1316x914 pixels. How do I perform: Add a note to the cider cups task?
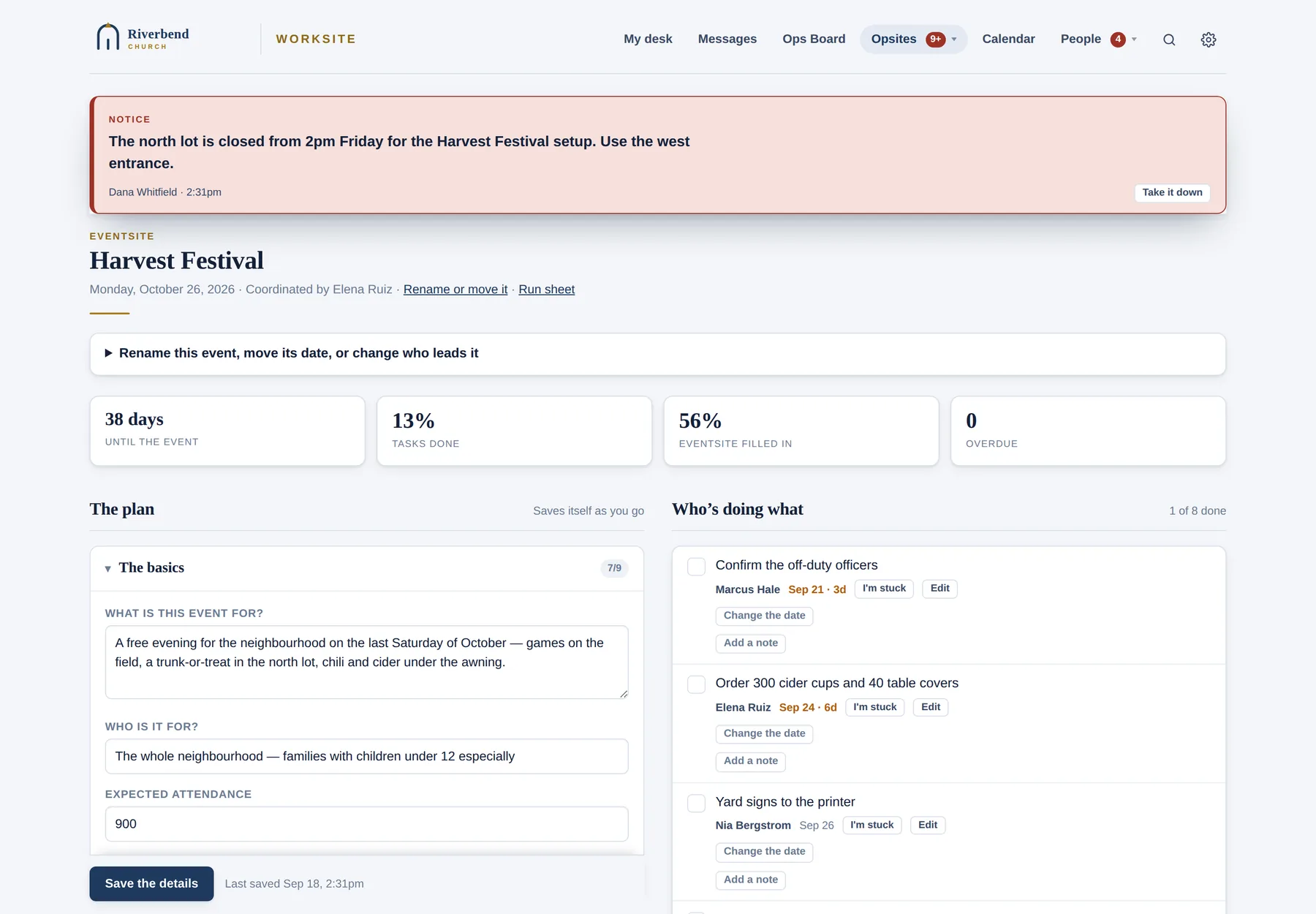coord(751,761)
